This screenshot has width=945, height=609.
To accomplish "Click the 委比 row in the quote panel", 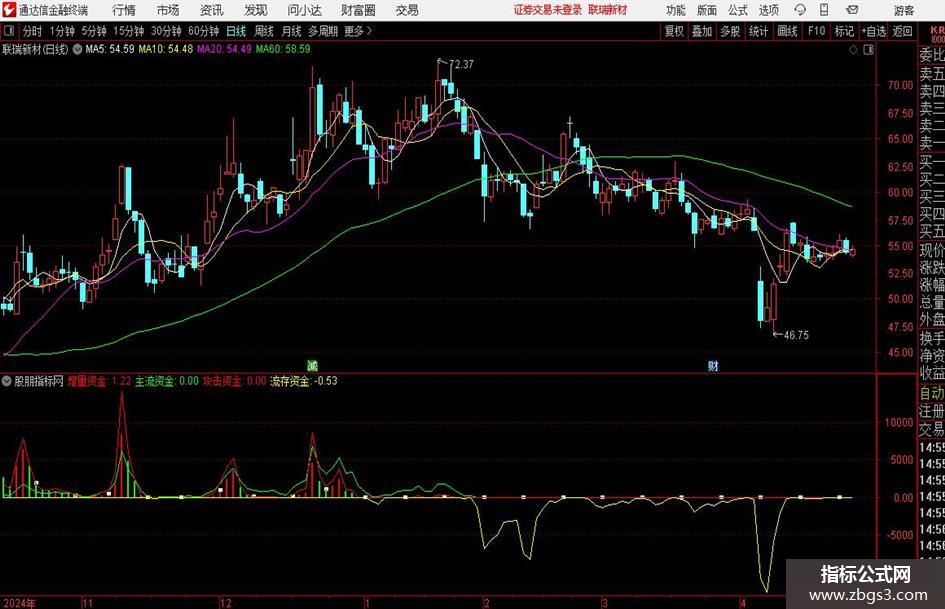I will click(x=932, y=55).
